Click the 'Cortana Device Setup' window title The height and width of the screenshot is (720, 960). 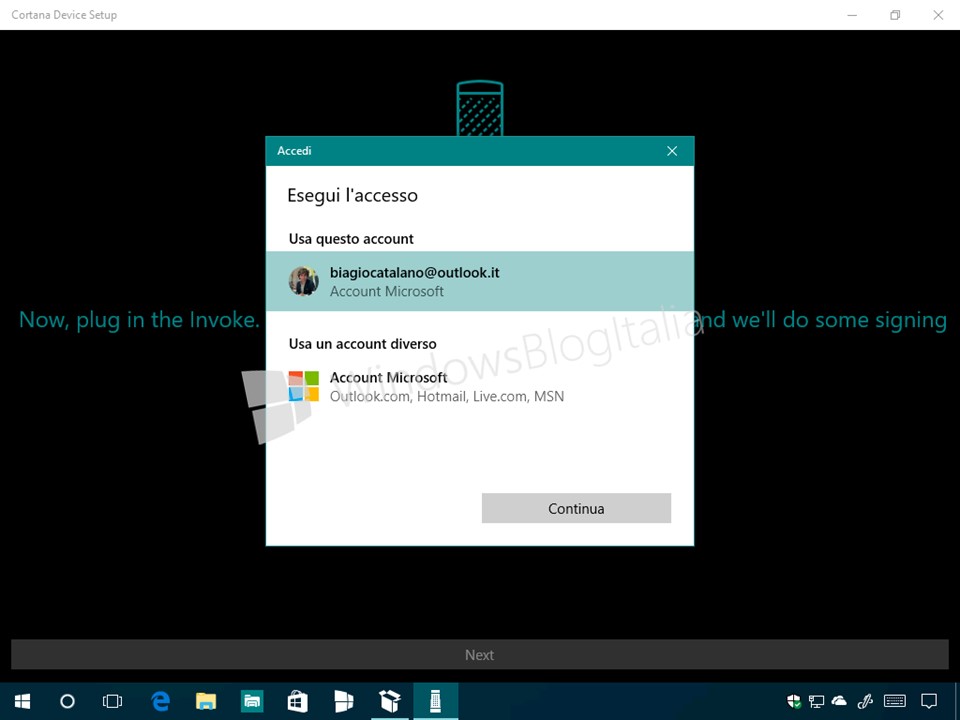pos(64,15)
